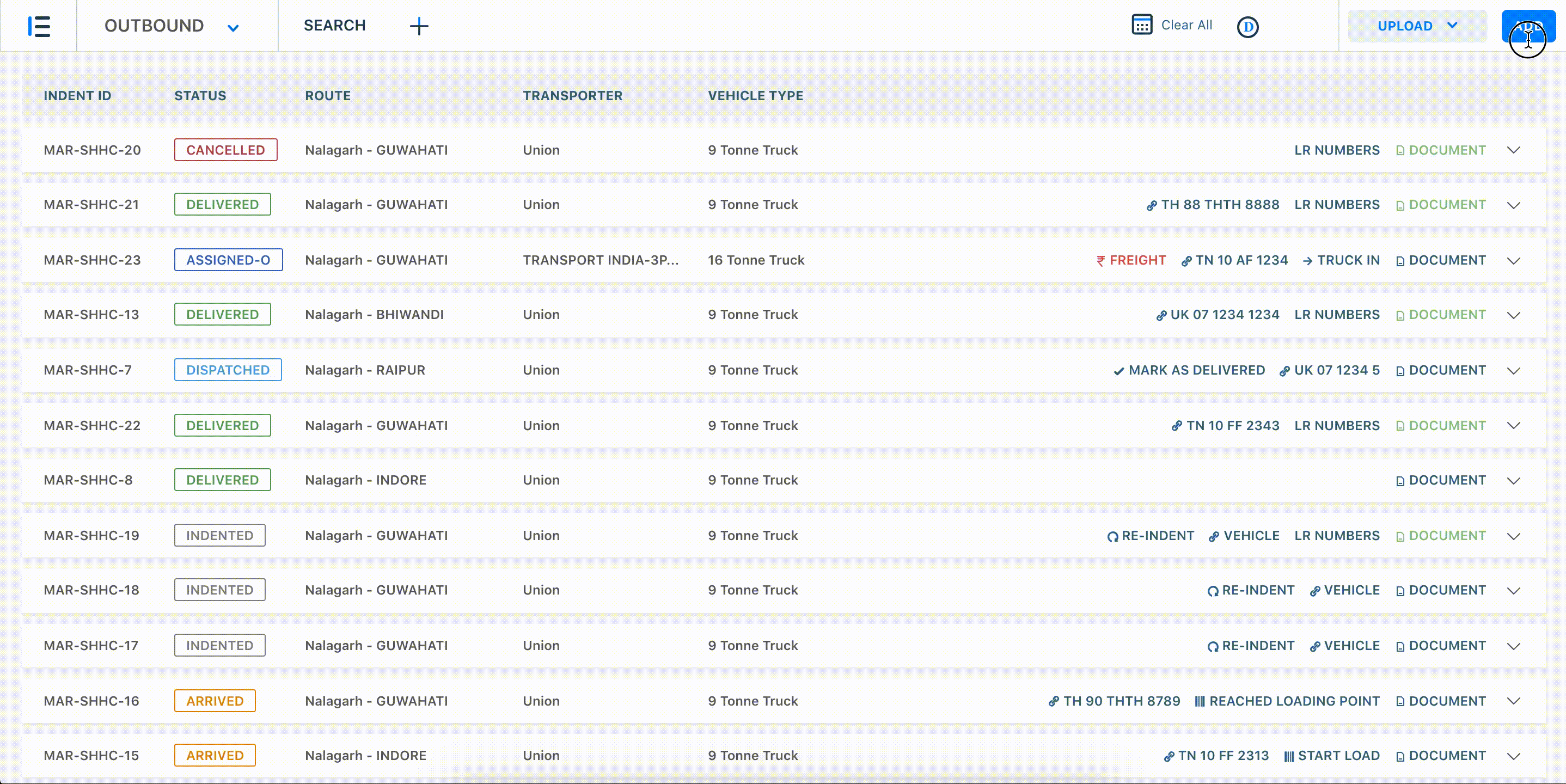Click the circular D profile icon

tap(1247, 27)
